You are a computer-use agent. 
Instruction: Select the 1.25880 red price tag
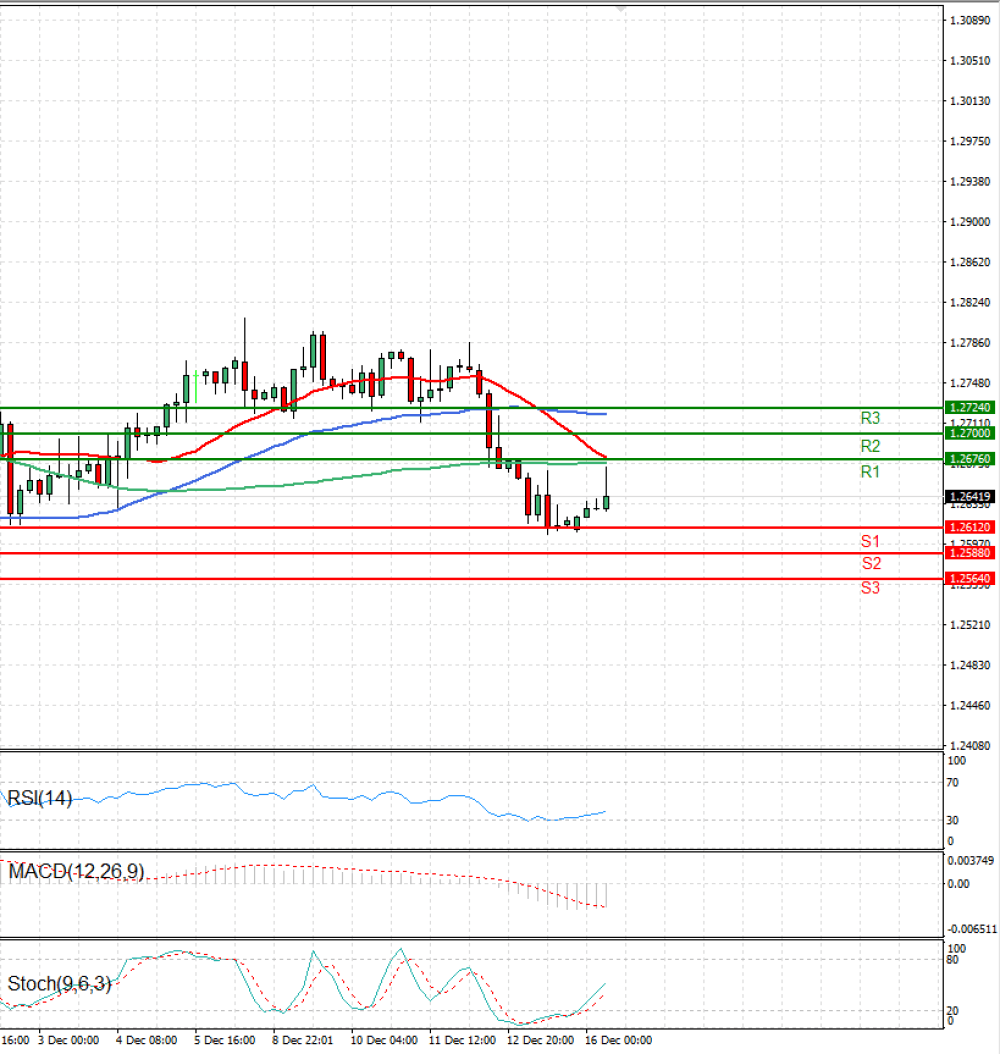pyautogui.click(x=970, y=553)
